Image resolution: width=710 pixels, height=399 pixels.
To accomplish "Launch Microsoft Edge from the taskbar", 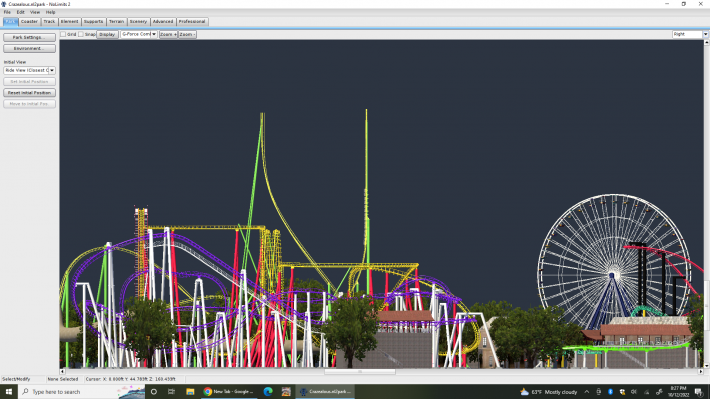I will (268, 392).
